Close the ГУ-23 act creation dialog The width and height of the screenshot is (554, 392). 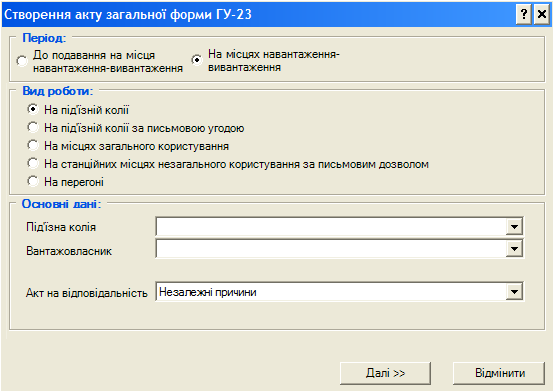[542, 14]
